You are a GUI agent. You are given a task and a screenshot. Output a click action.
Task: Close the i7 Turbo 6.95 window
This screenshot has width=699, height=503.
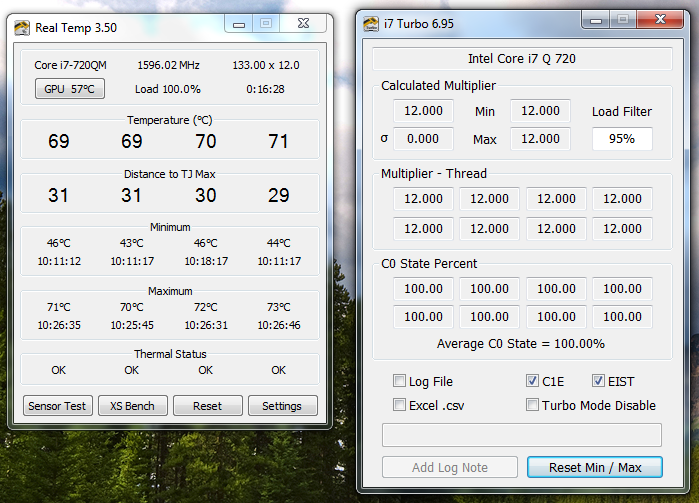click(x=660, y=19)
